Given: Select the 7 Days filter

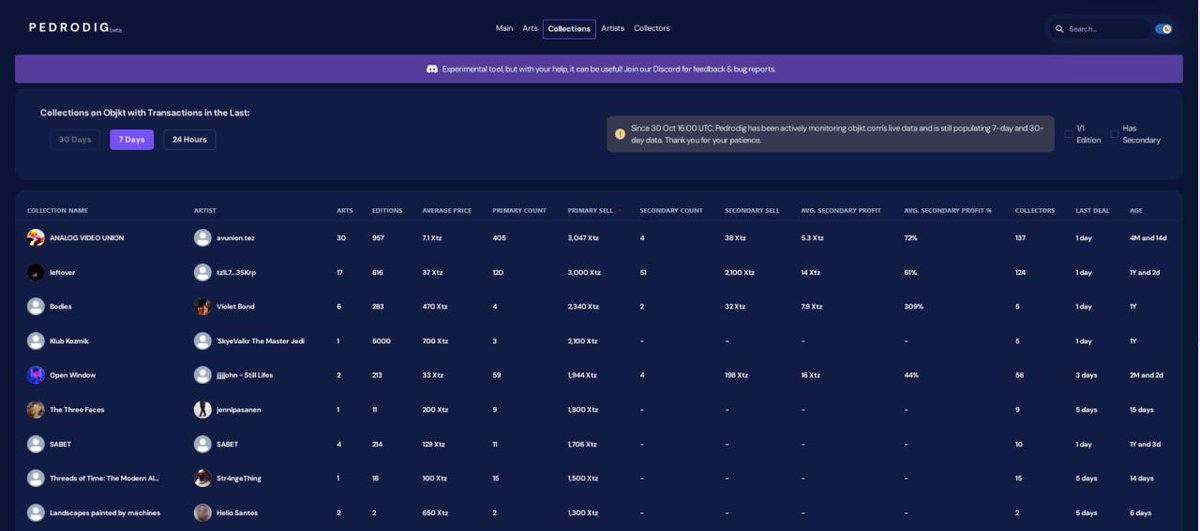Looking at the screenshot, I should 131,139.
